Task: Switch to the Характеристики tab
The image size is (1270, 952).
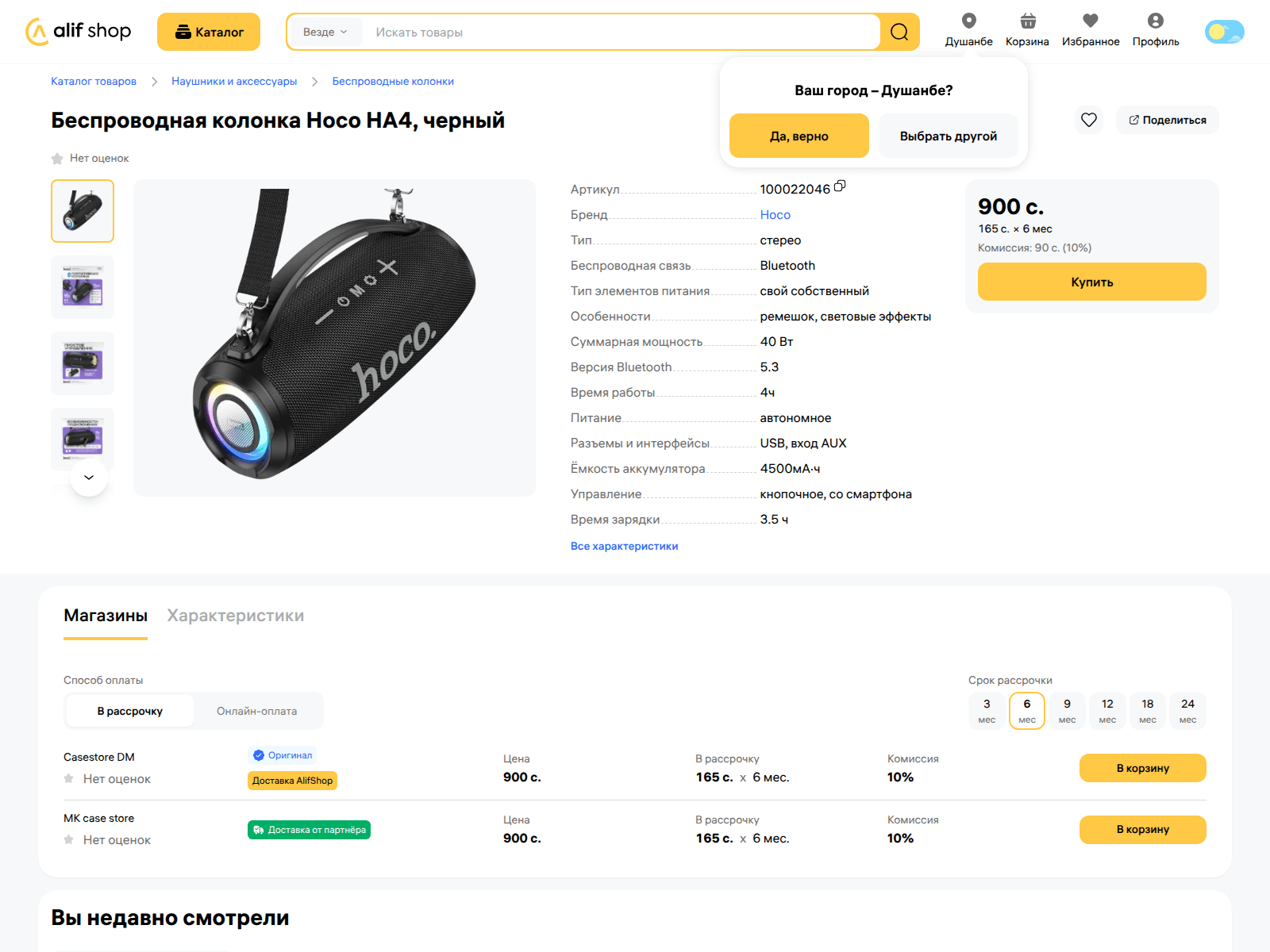Action: pyautogui.click(x=235, y=616)
